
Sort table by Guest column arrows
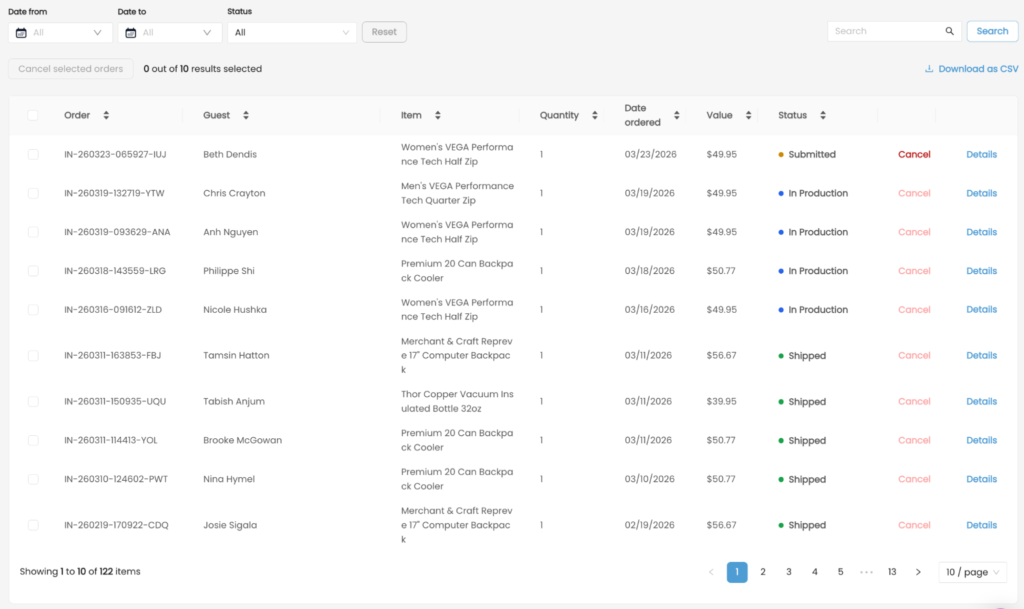[246, 116]
